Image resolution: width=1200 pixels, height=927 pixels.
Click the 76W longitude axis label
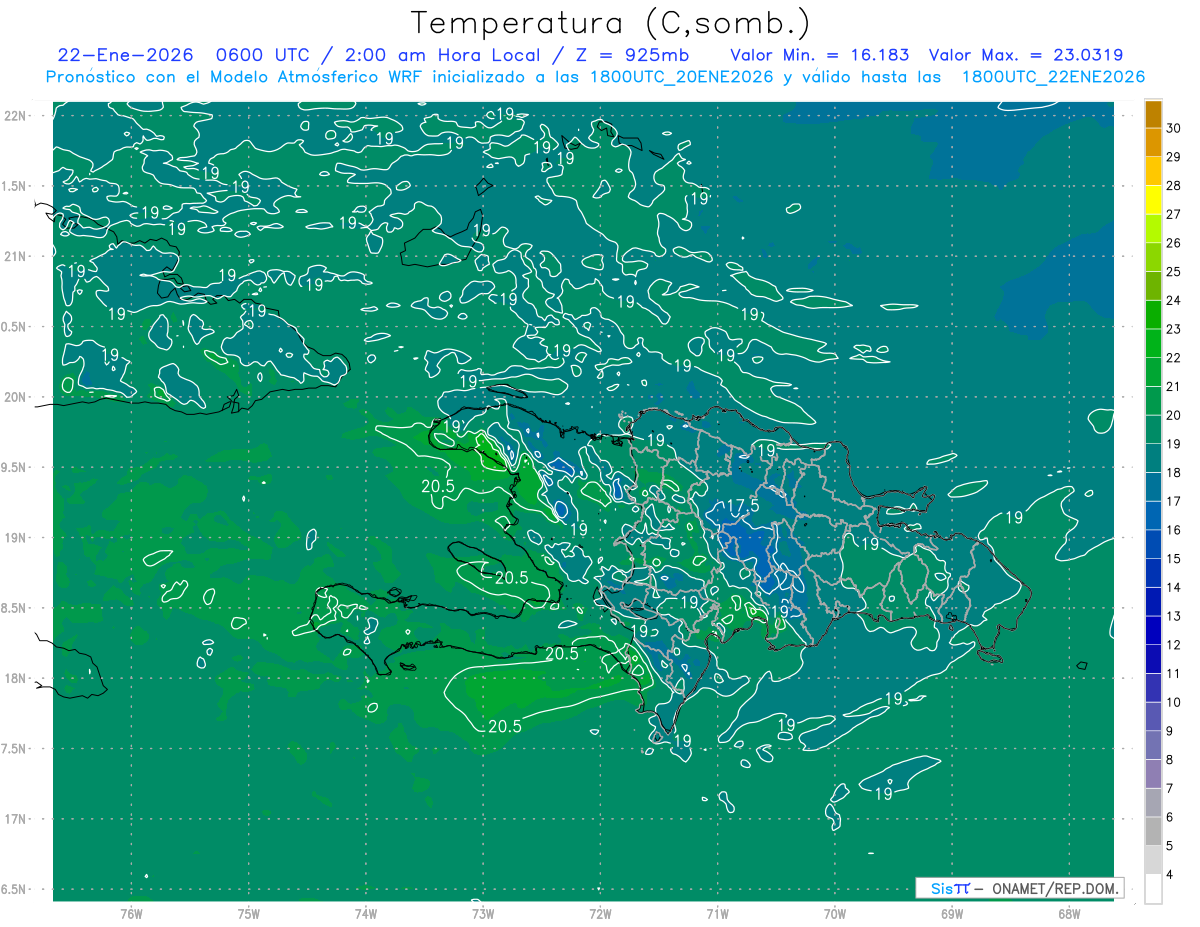click(x=131, y=913)
